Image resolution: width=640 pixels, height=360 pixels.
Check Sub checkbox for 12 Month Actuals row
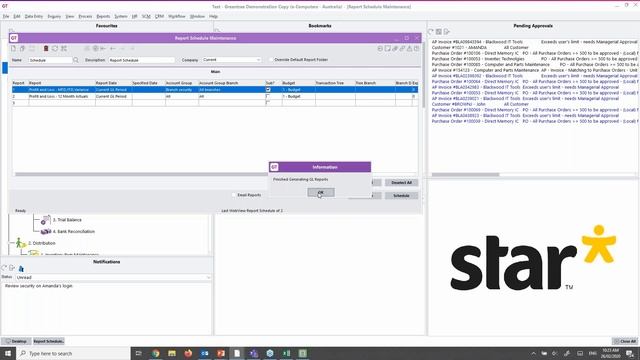(268, 96)
